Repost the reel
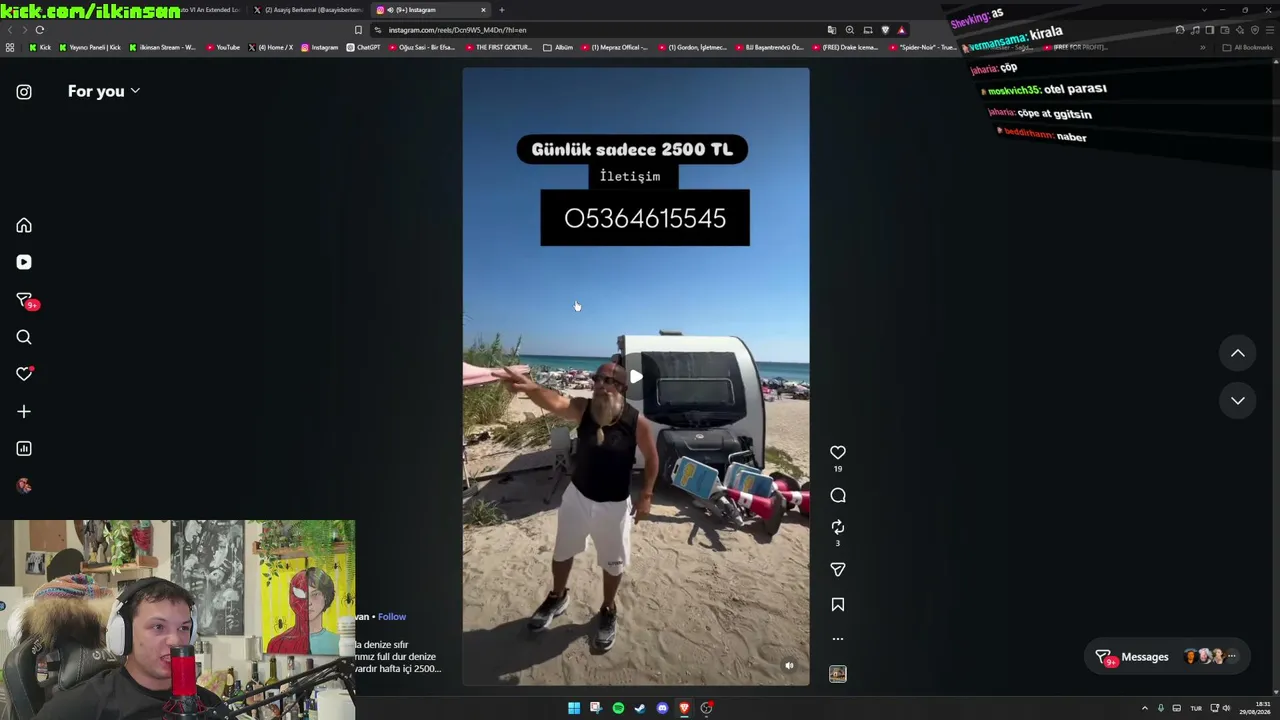This screenshot has height=720, width=1280. 838,527
